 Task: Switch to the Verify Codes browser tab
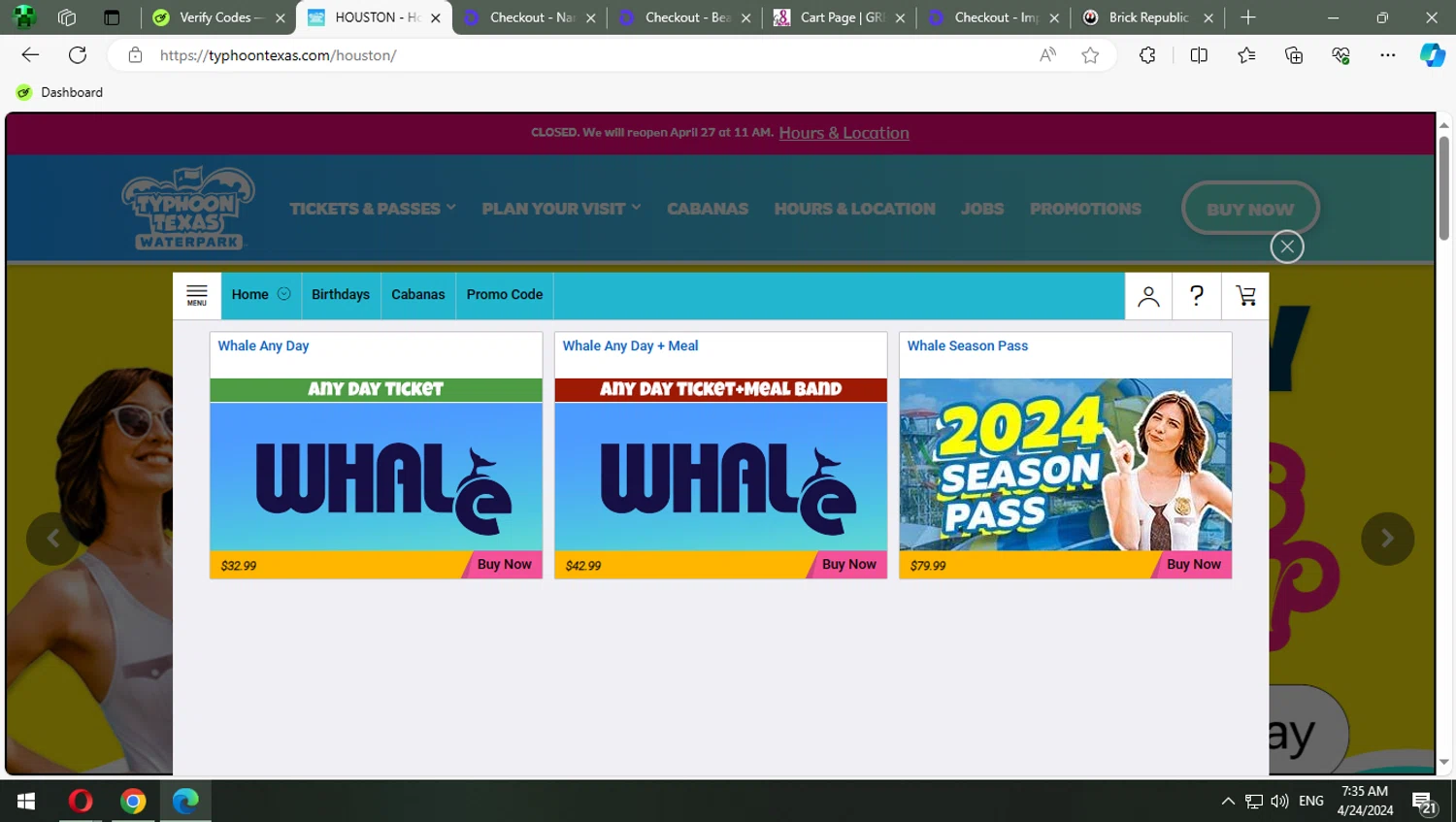[x=218, y=17]
